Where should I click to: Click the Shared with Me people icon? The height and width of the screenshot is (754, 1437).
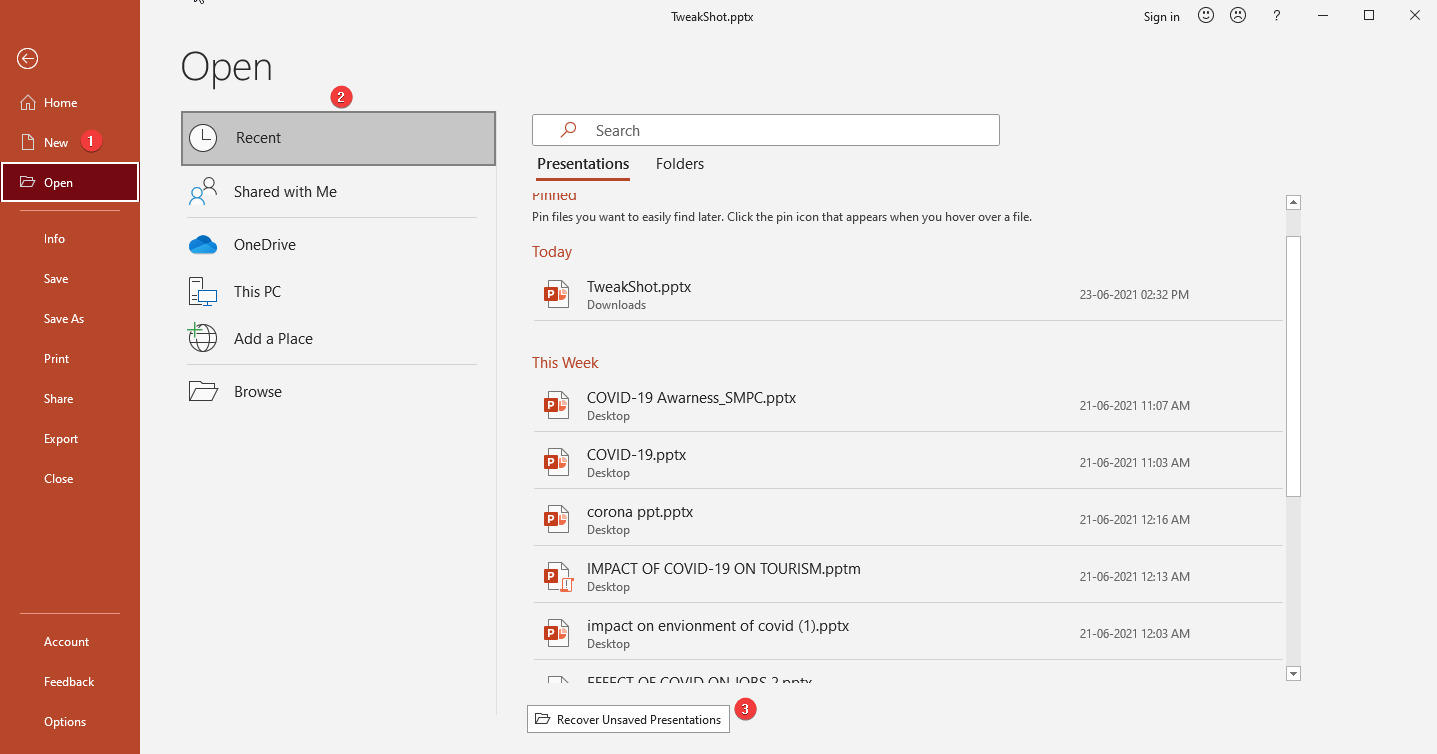[x=203, y=191]
